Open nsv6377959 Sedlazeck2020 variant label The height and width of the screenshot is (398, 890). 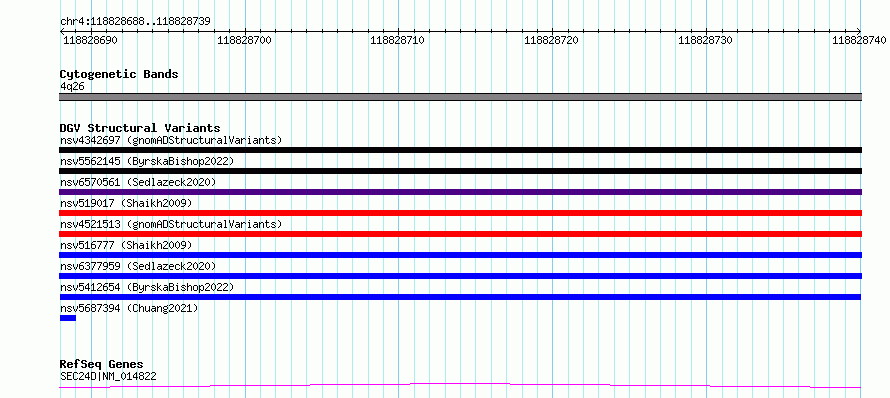pos(138,266)
